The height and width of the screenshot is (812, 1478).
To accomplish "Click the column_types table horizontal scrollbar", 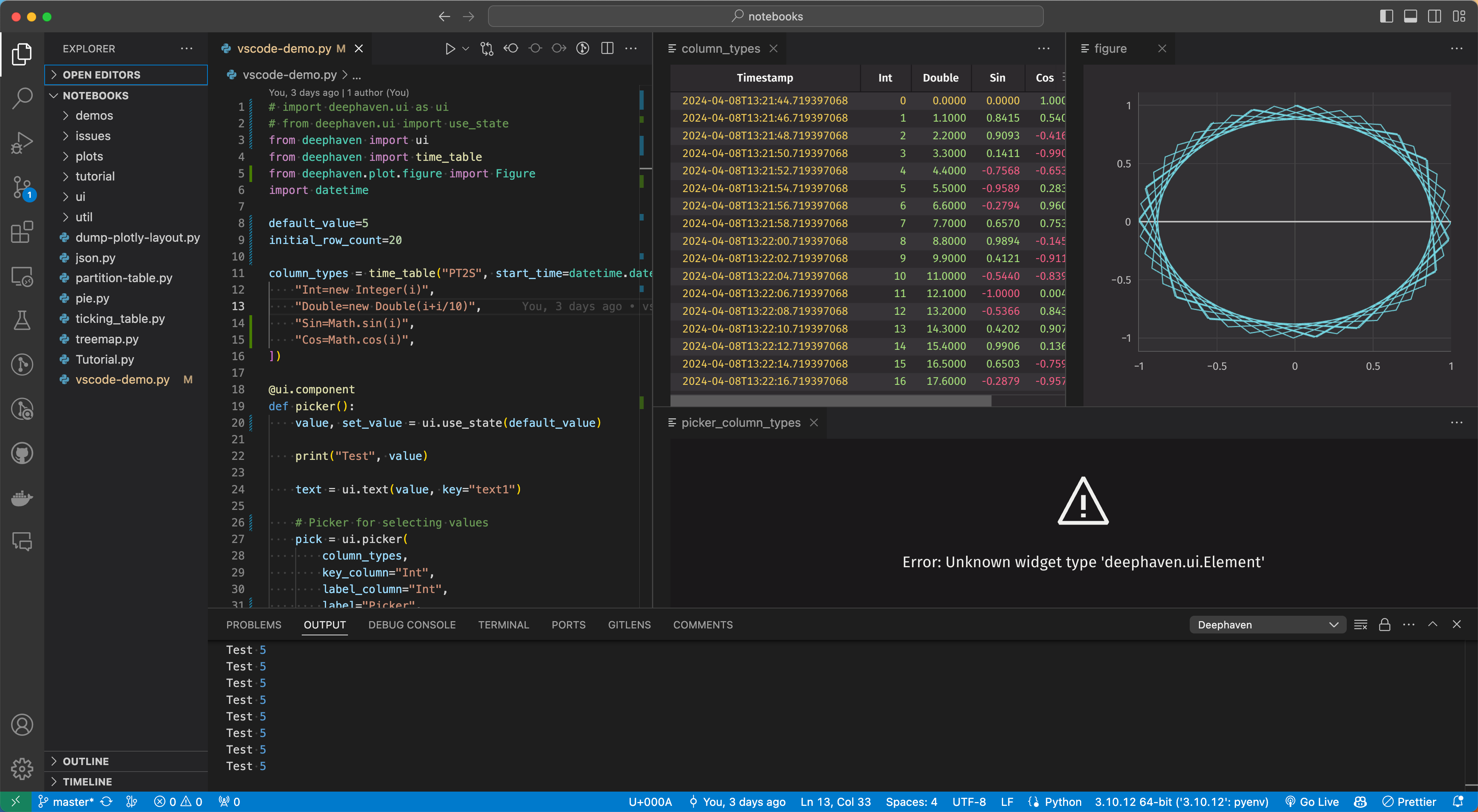I will [x=830, y=400].
